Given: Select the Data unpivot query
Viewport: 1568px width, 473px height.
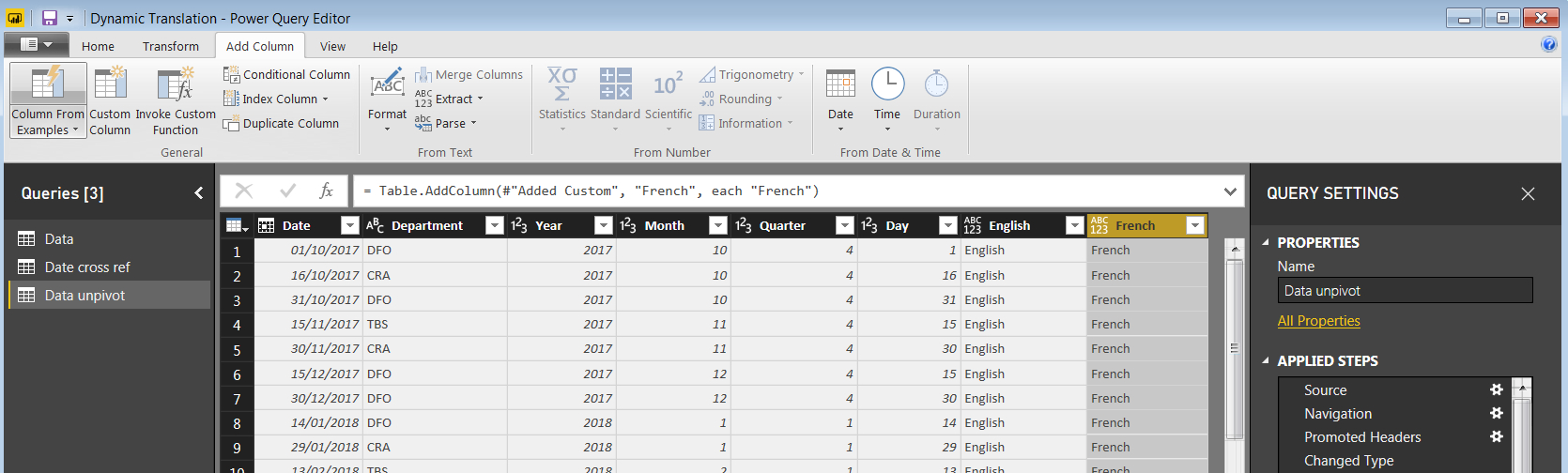Looking at the screenshot, I should pyautogui.click(x=109, y=296).
